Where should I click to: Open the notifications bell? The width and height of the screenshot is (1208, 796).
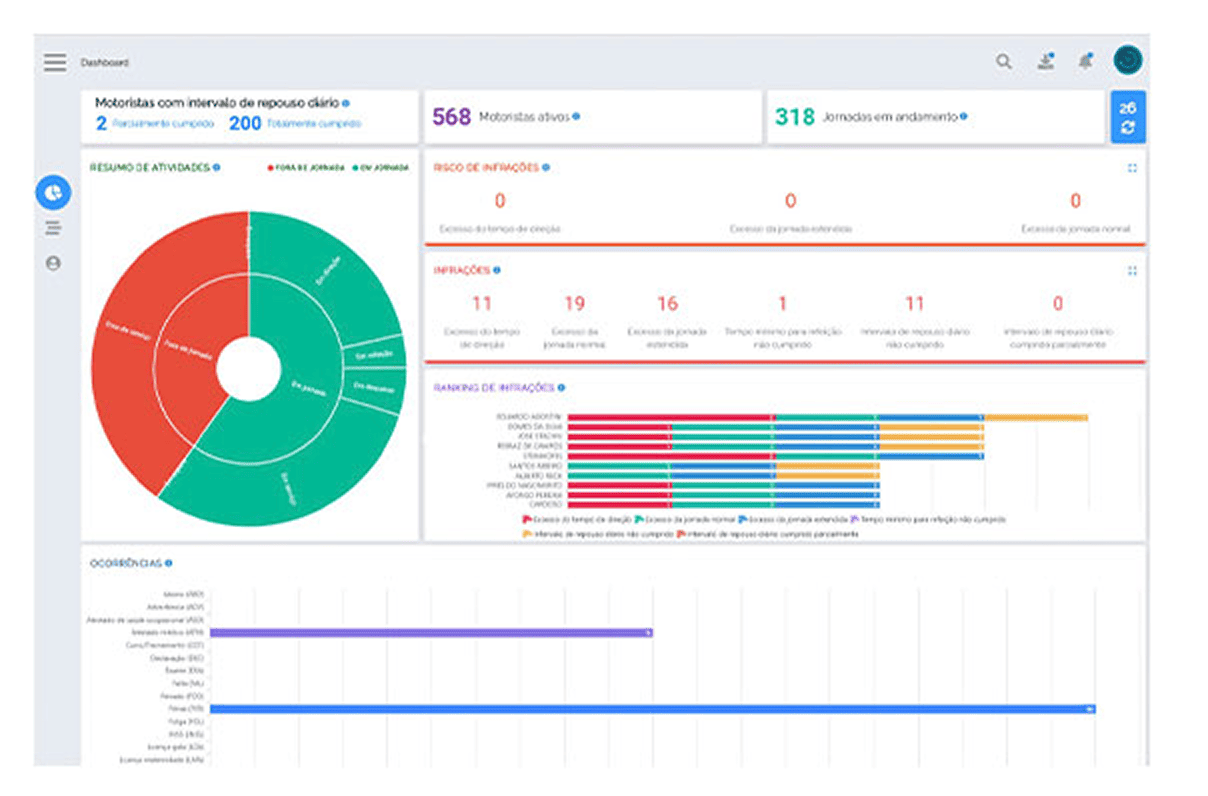[1085, 62]
